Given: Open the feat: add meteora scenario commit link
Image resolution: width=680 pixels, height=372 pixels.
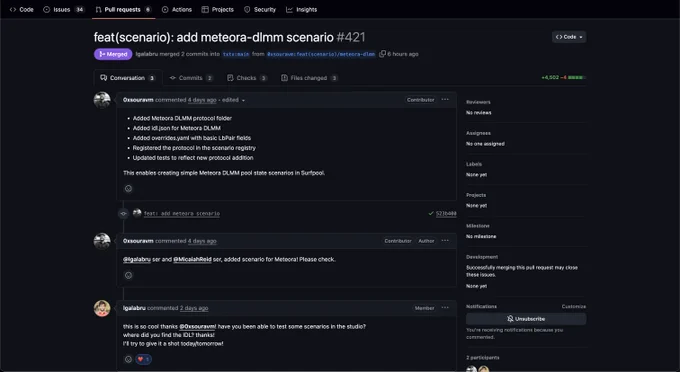Looking at the screenshot, I should tap(182, 213).
